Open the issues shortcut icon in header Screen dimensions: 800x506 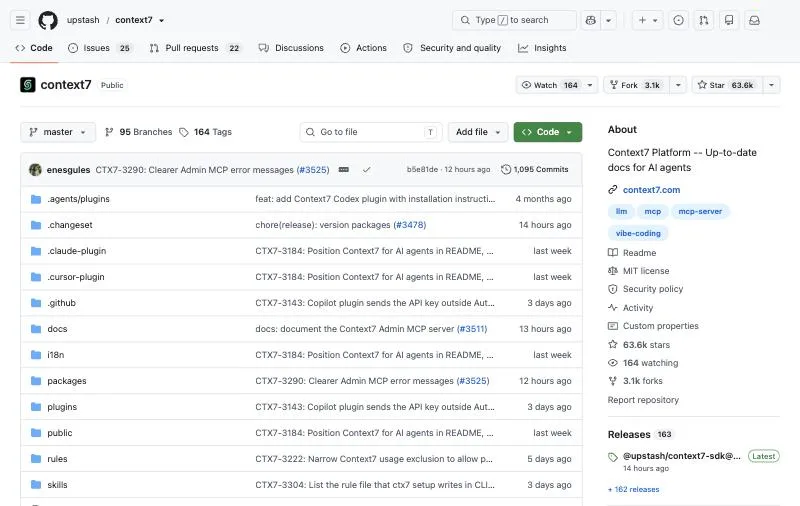[x=679, y=20]
